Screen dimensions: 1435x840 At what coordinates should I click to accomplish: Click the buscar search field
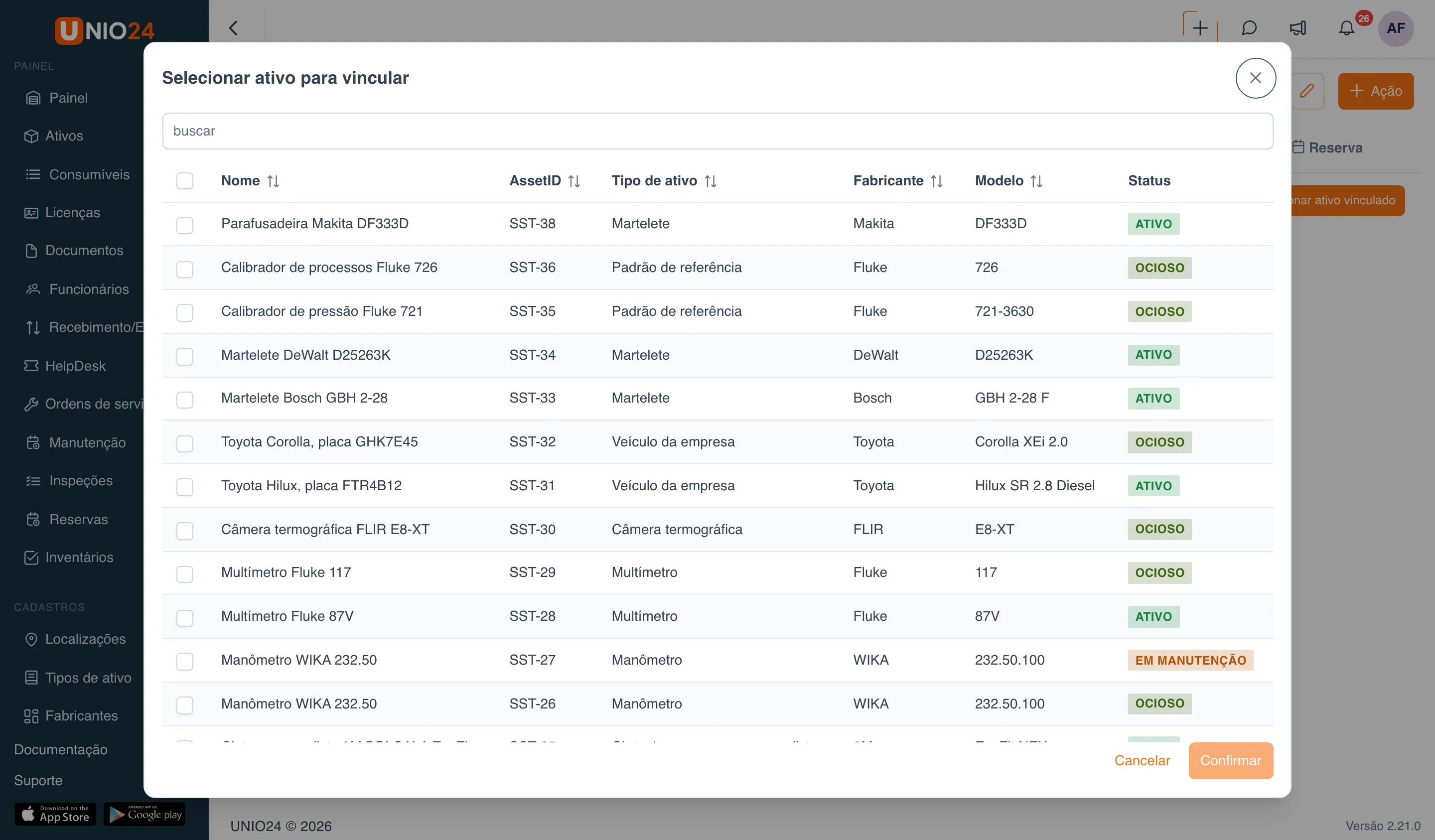[x=717, y=131]
